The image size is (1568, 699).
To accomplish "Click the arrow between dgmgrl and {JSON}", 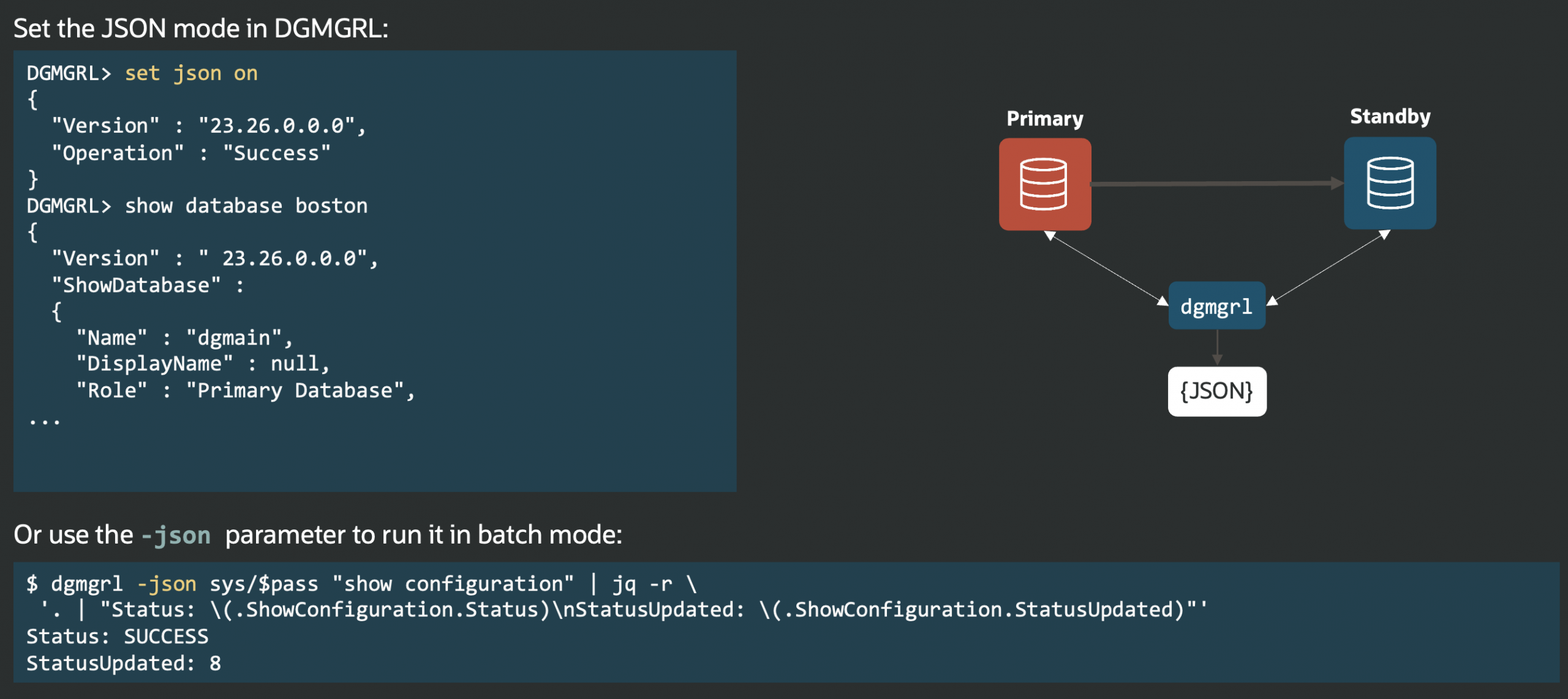I will [1217, 348].
